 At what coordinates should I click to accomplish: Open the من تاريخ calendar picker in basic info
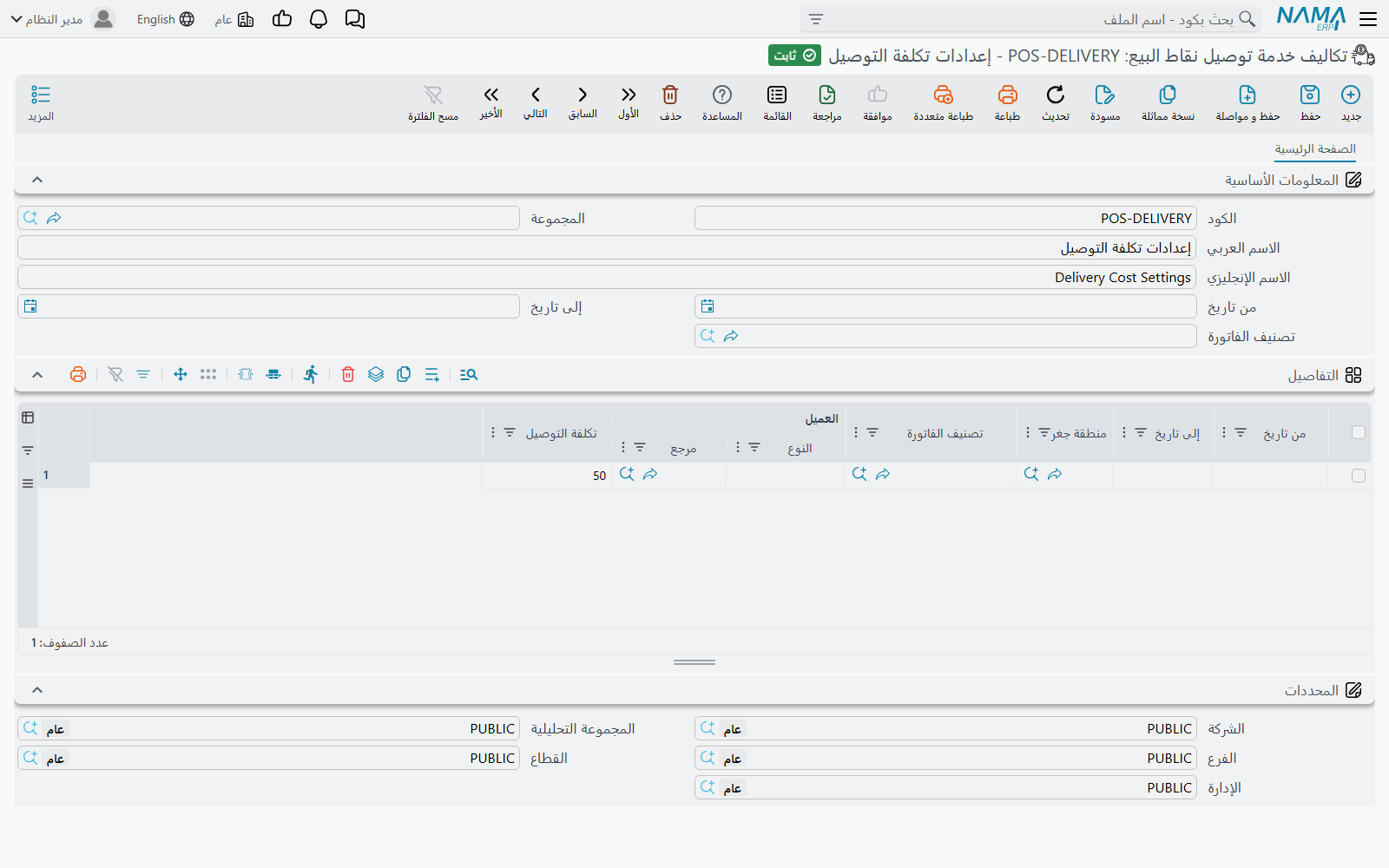708,306
